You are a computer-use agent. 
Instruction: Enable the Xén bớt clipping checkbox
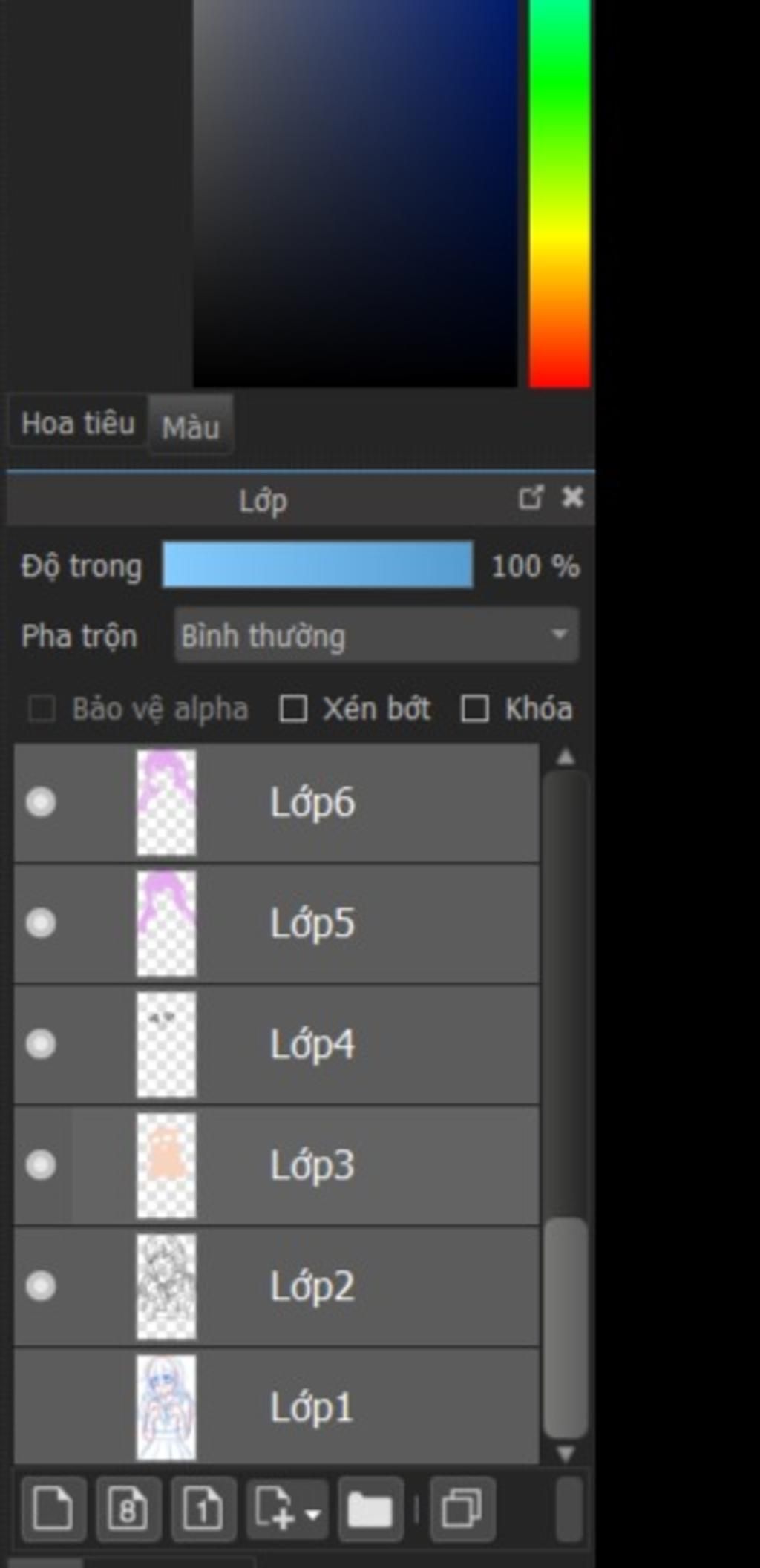(x=293, y=709)
